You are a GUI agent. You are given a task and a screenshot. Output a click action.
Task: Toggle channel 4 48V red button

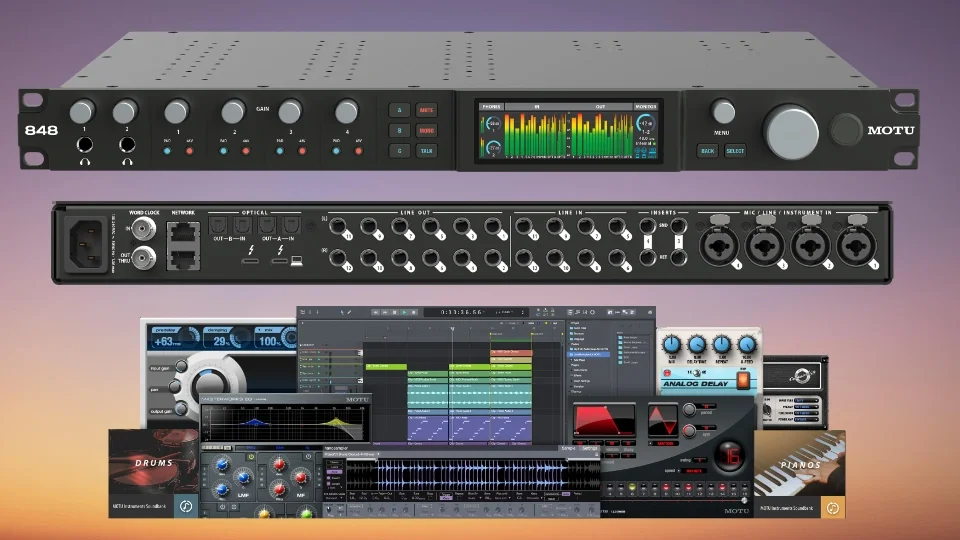coord(359,151)
